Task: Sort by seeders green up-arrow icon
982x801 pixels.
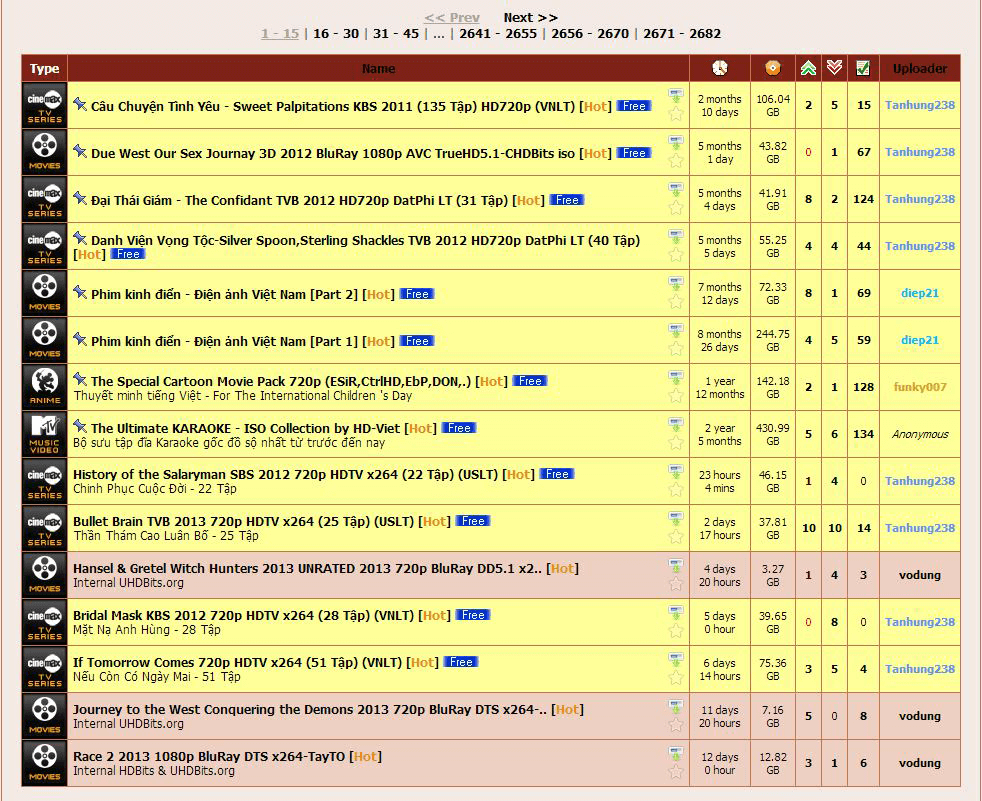Action: (809, 68)
